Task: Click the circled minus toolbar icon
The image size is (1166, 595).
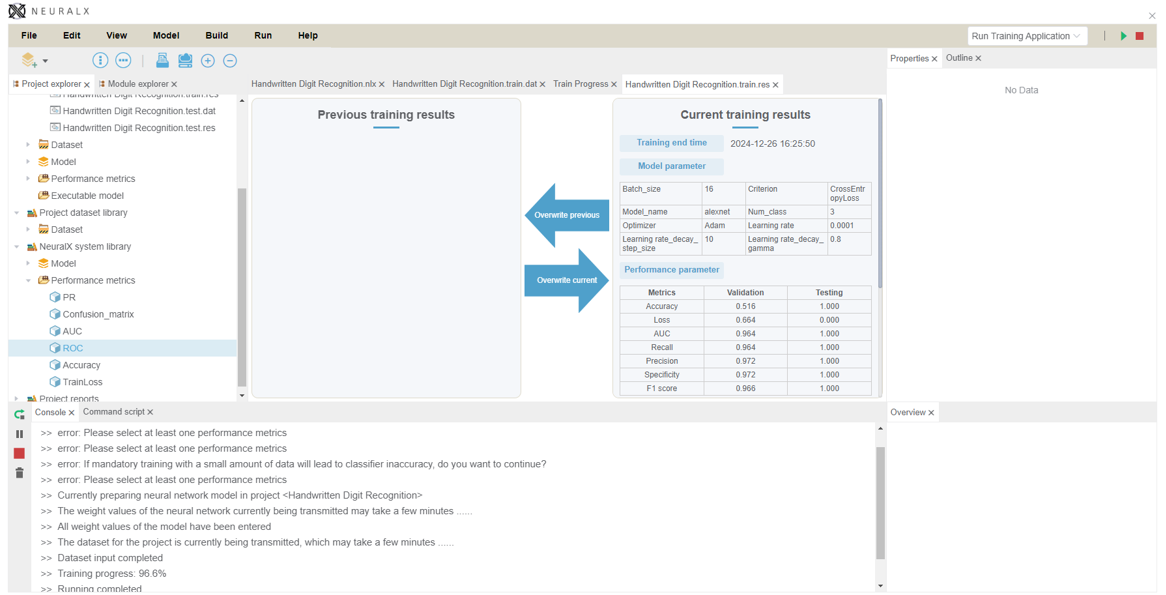Action: (230, 61)
